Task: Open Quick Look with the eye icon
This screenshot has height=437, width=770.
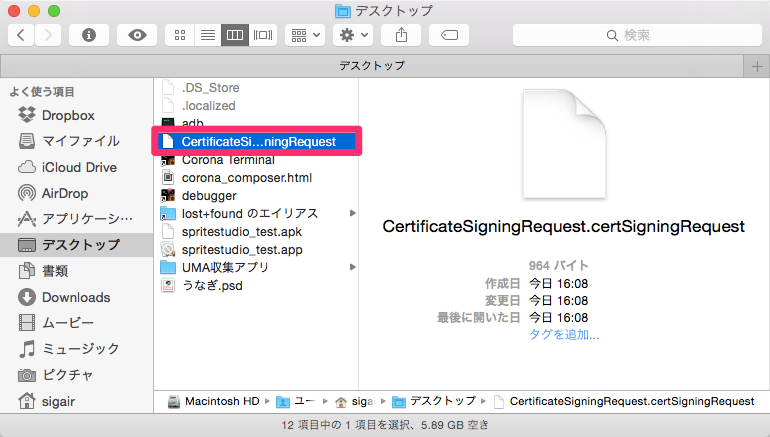Action: (137, 35)
